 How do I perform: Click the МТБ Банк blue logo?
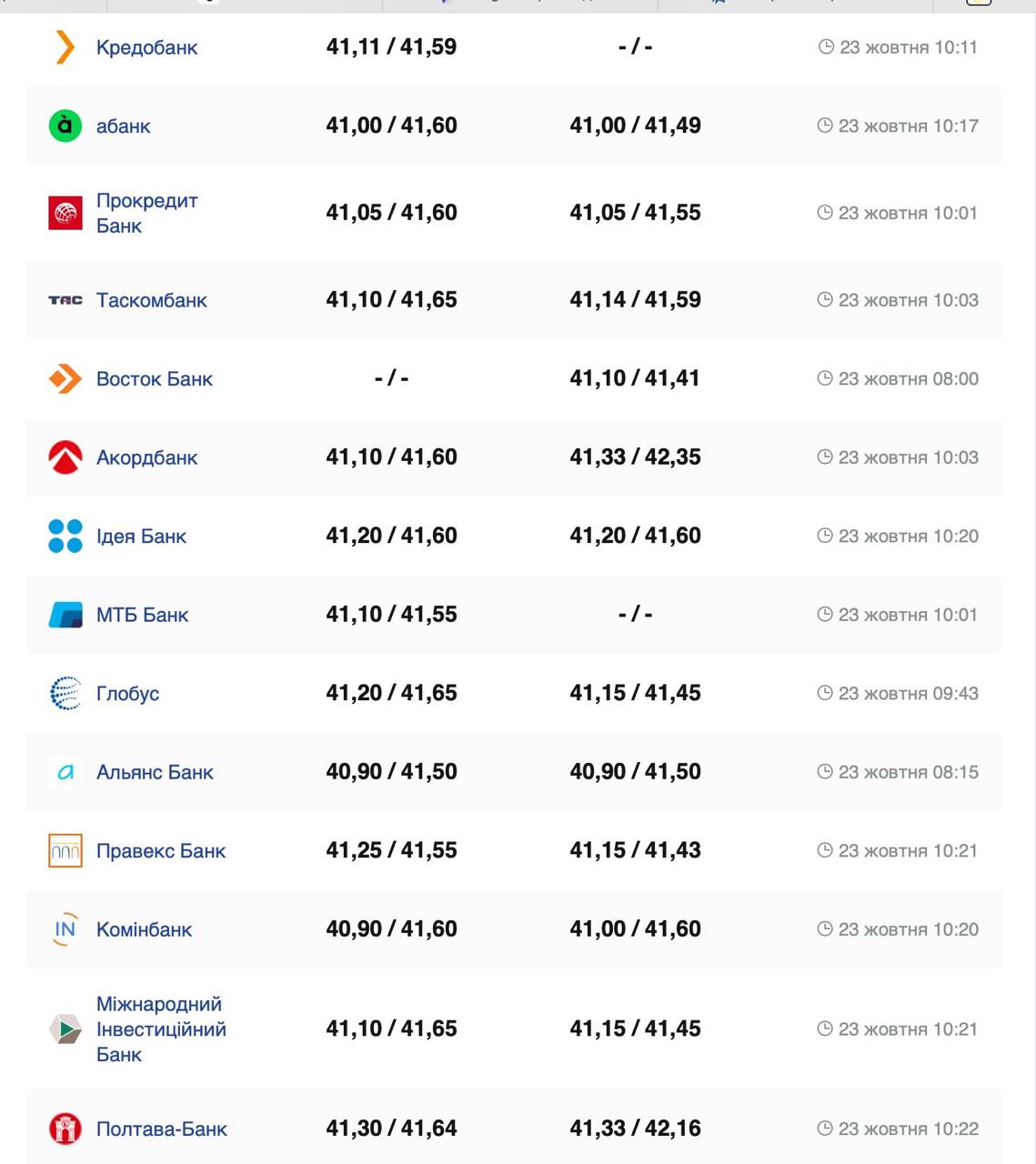65,615
